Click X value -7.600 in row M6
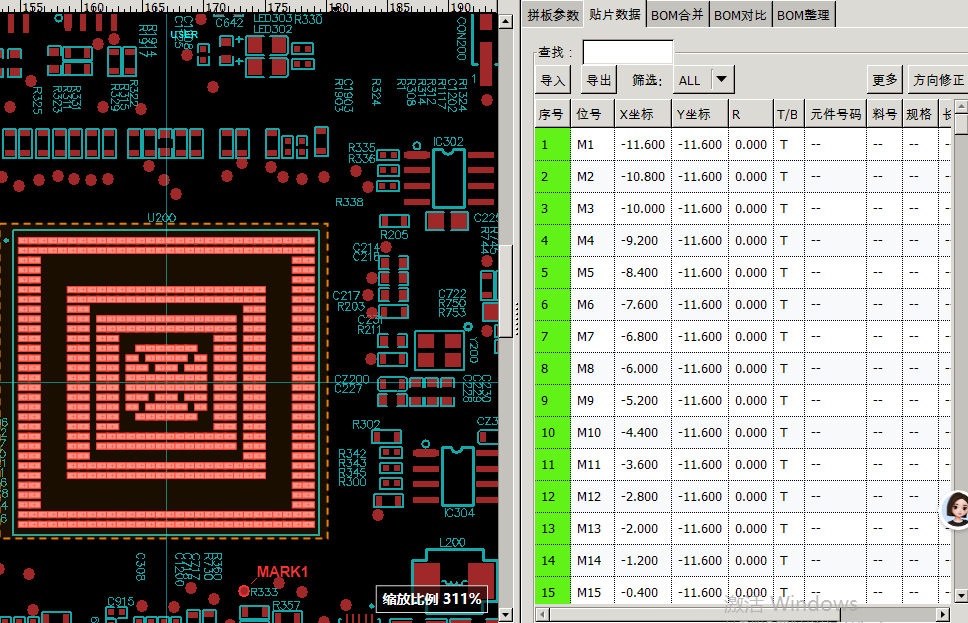968x623 pixels. coord(643,304)
